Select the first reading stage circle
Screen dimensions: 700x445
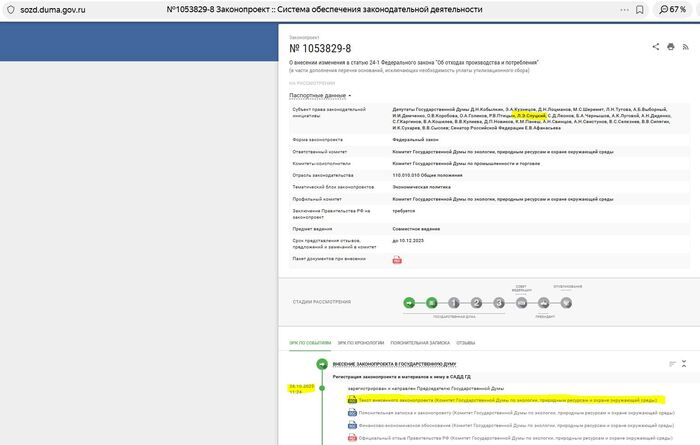click(454, 302)
